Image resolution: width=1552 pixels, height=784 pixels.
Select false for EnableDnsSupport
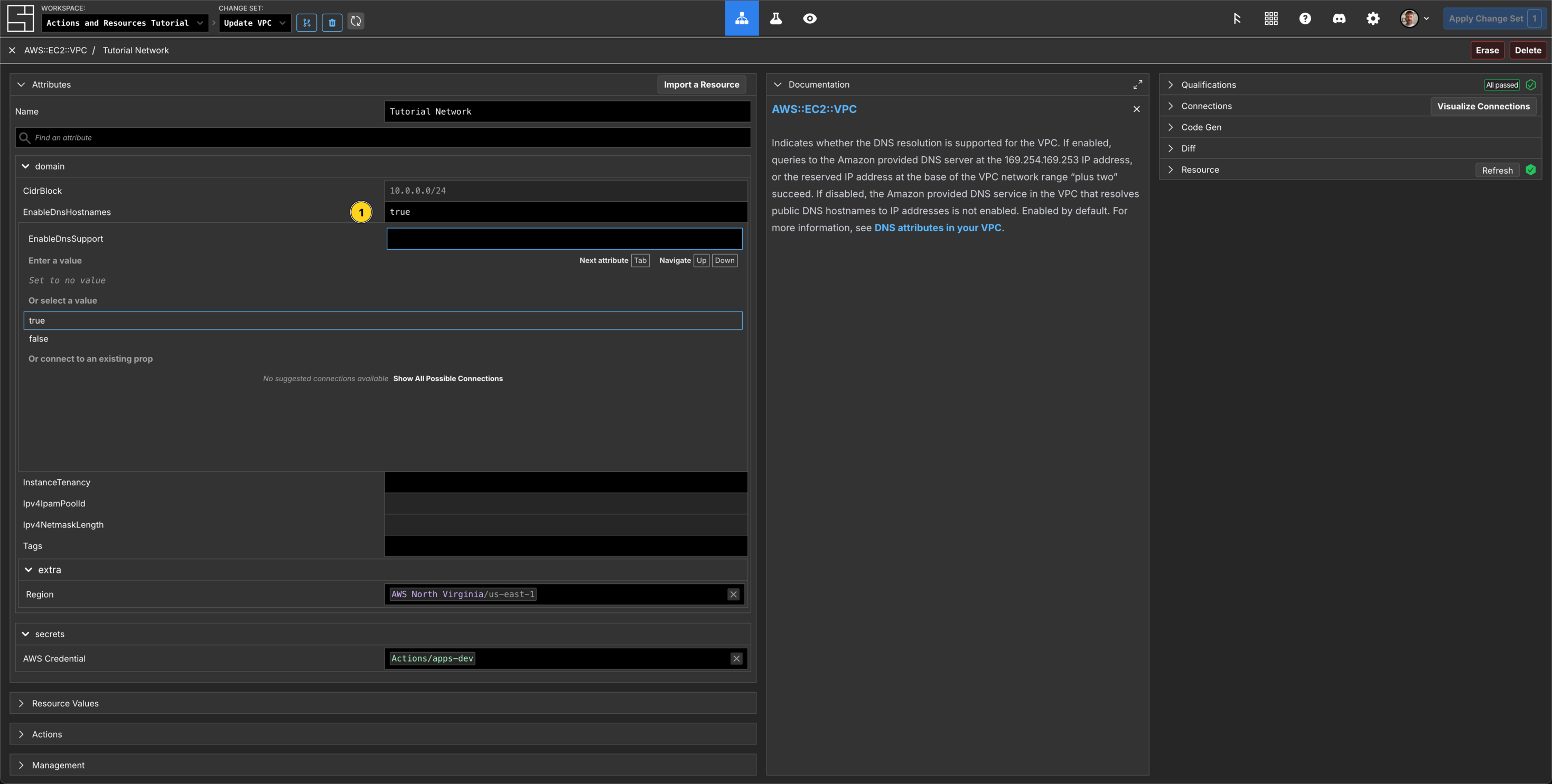click(383, 338)
